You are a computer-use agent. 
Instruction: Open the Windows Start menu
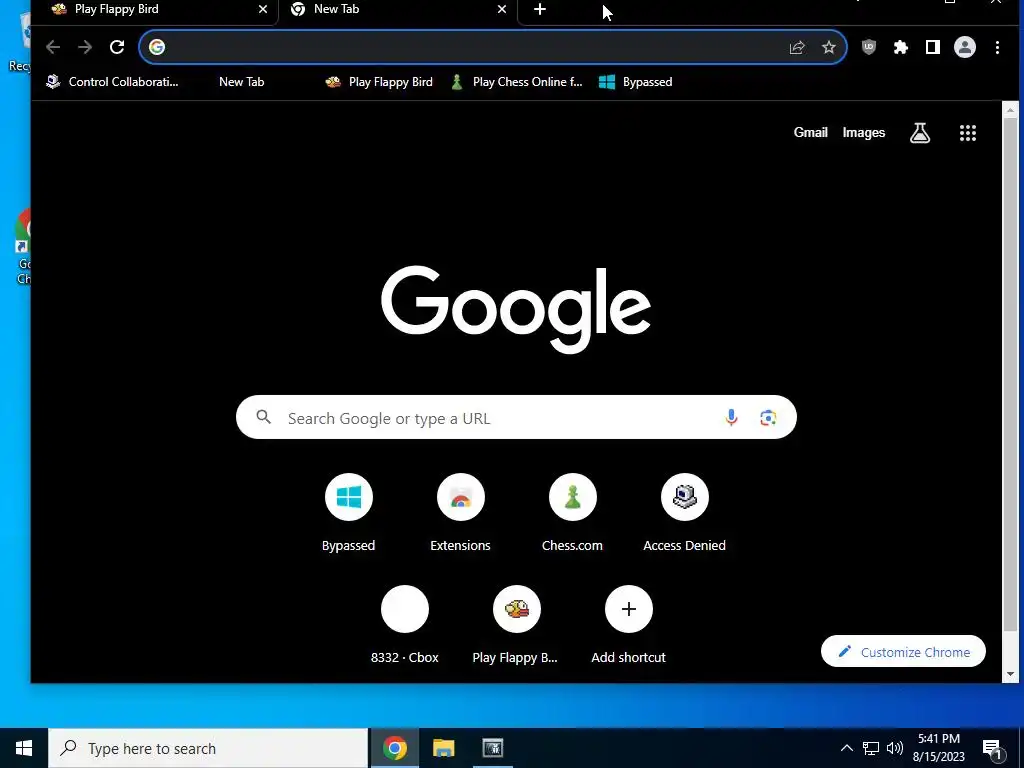tap(24, 748)
